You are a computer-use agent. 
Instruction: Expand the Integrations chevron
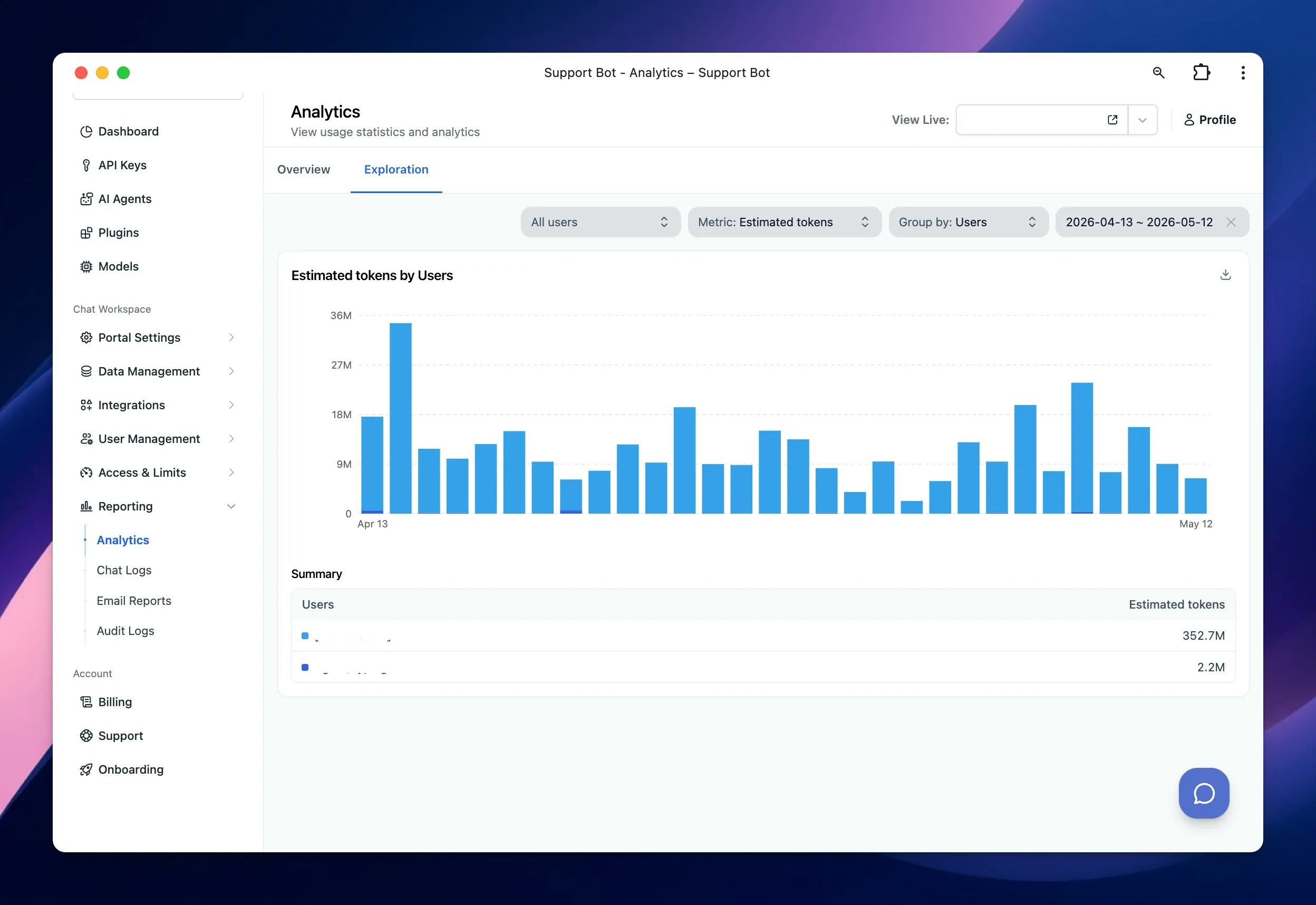[231, 405]
